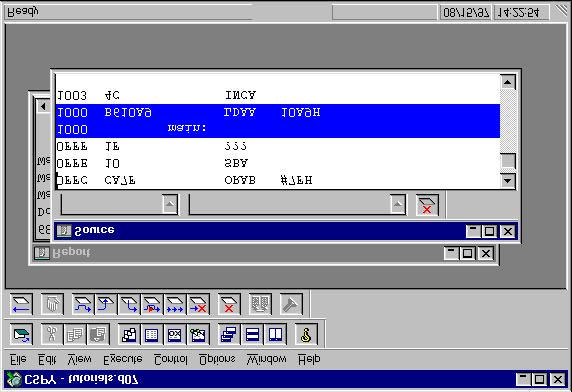Open the Control menu
This screenshot has height=392, width=572.
tap(170, 360)
